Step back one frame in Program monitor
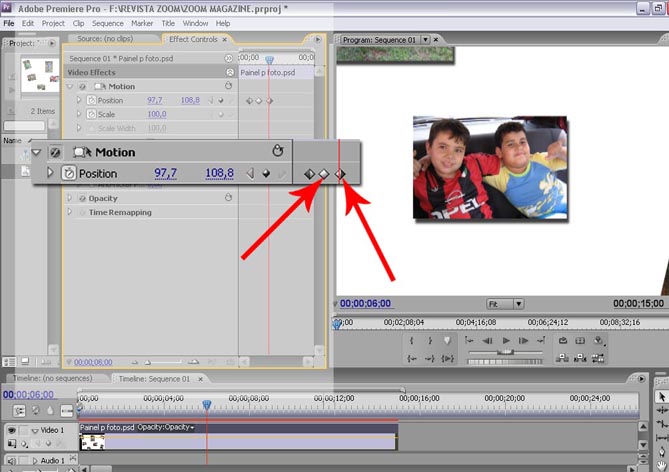The image size is (669, 472). [x=487, y=340]
